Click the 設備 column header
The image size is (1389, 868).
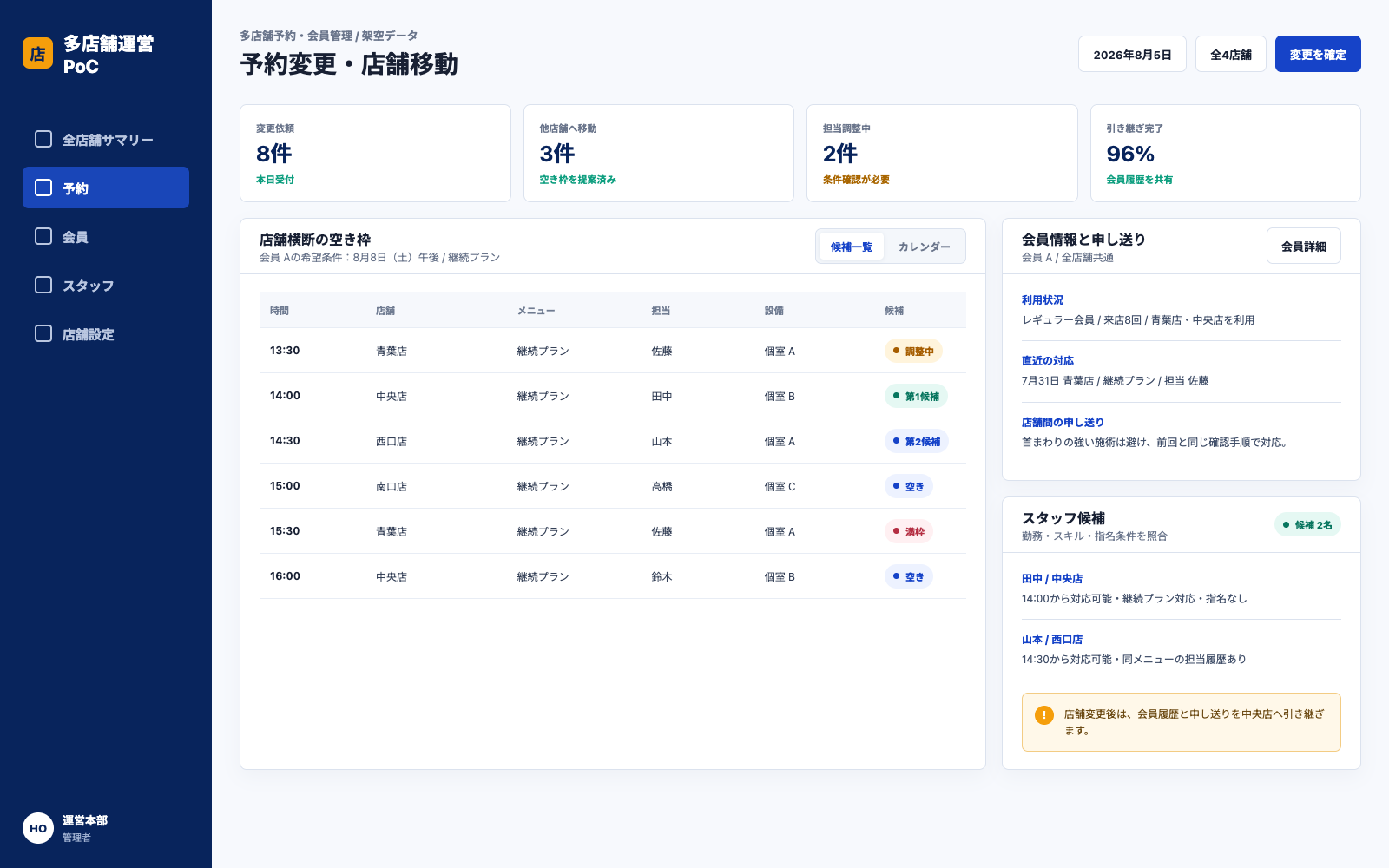pyautogui.click(x=774, y=310)
